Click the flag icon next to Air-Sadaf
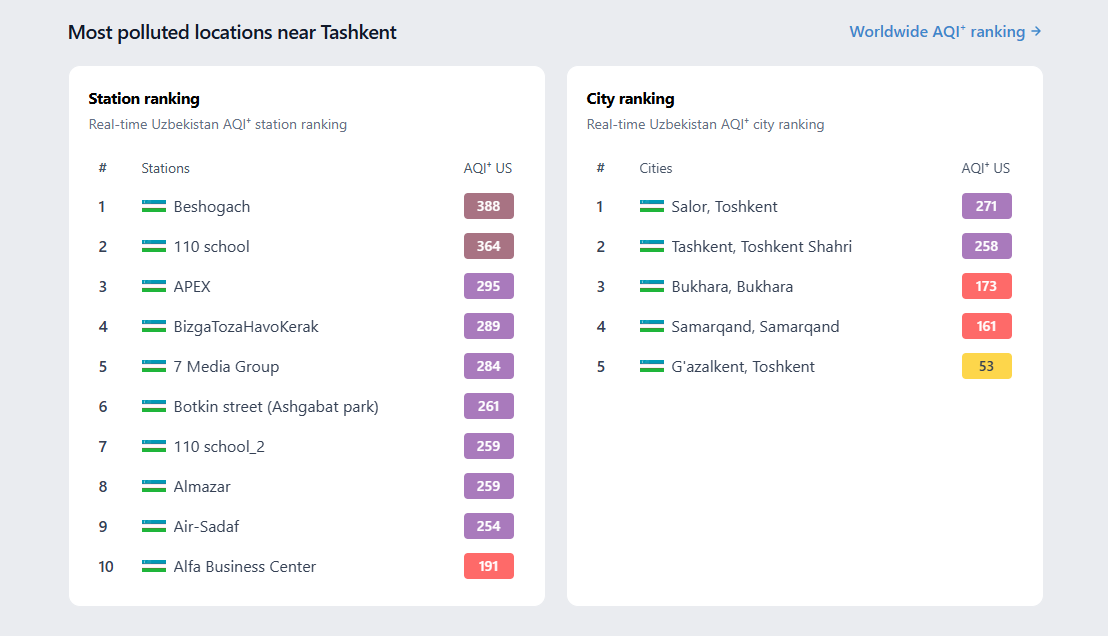The height and width of the screenshot is (636, 1108). pyautogui.click(x=153, y=526)
